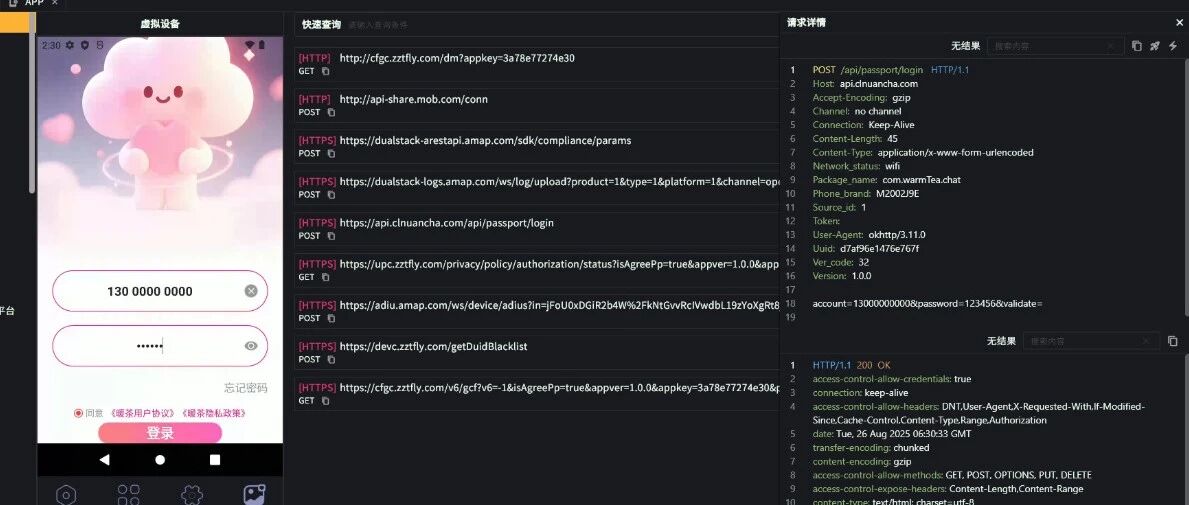Click the HTTP/1.1 200 OK status line
This screenshot has height=505, width=1189.
point(852,365)
